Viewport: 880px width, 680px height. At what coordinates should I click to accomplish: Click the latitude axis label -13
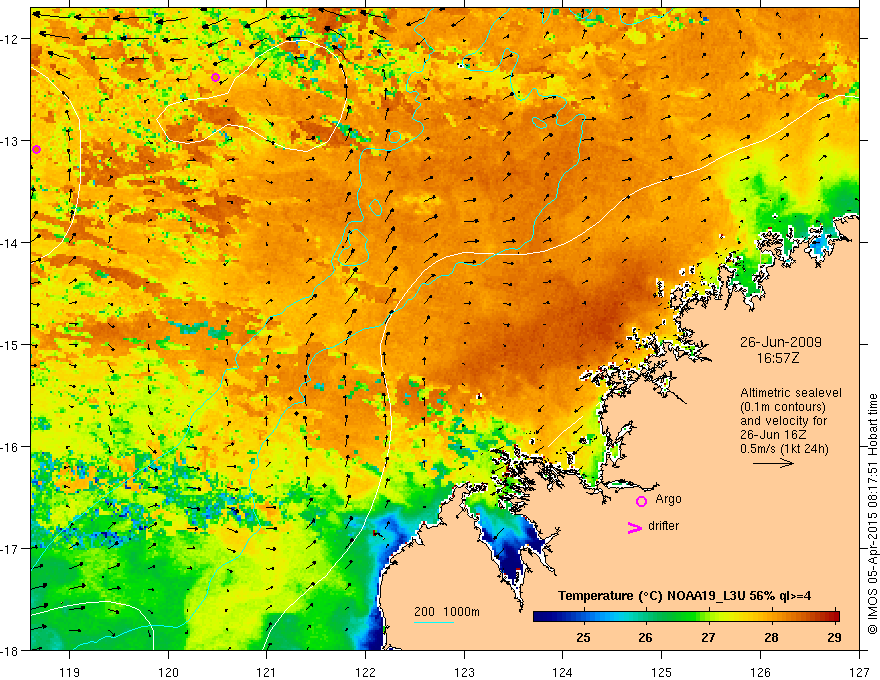tap(11, 141)
